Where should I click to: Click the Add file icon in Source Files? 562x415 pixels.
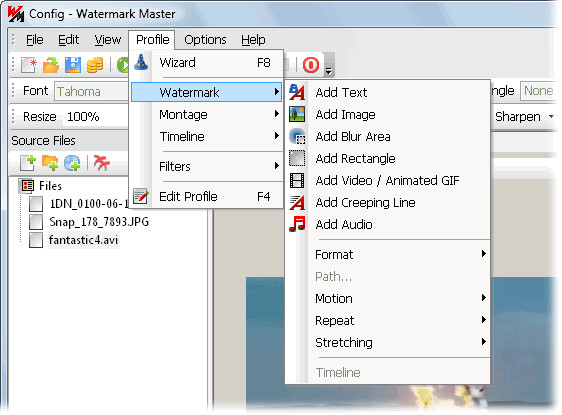pyautogui.click(x=28, y=163)
